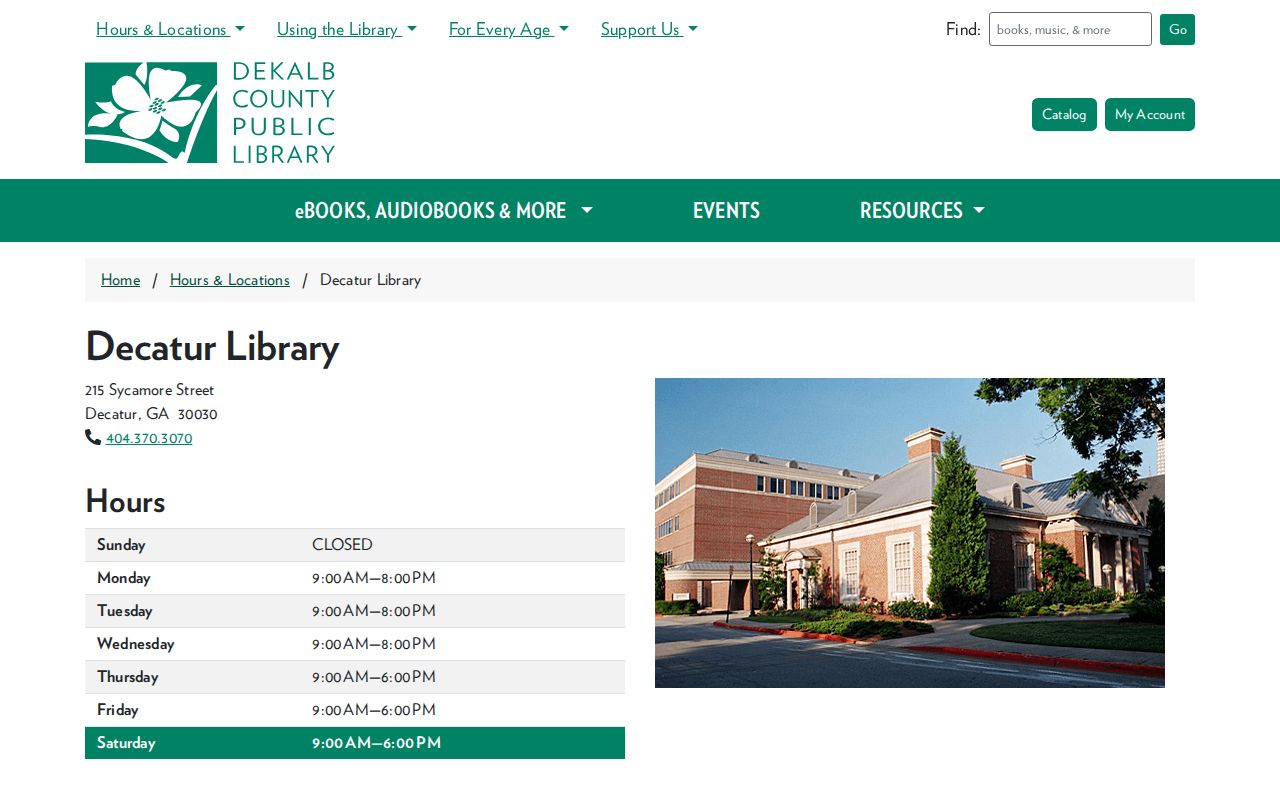This screenshot has width=1280, height=800.
Task: Click the highlighted Saturday row label
Action: coord(126,743)
